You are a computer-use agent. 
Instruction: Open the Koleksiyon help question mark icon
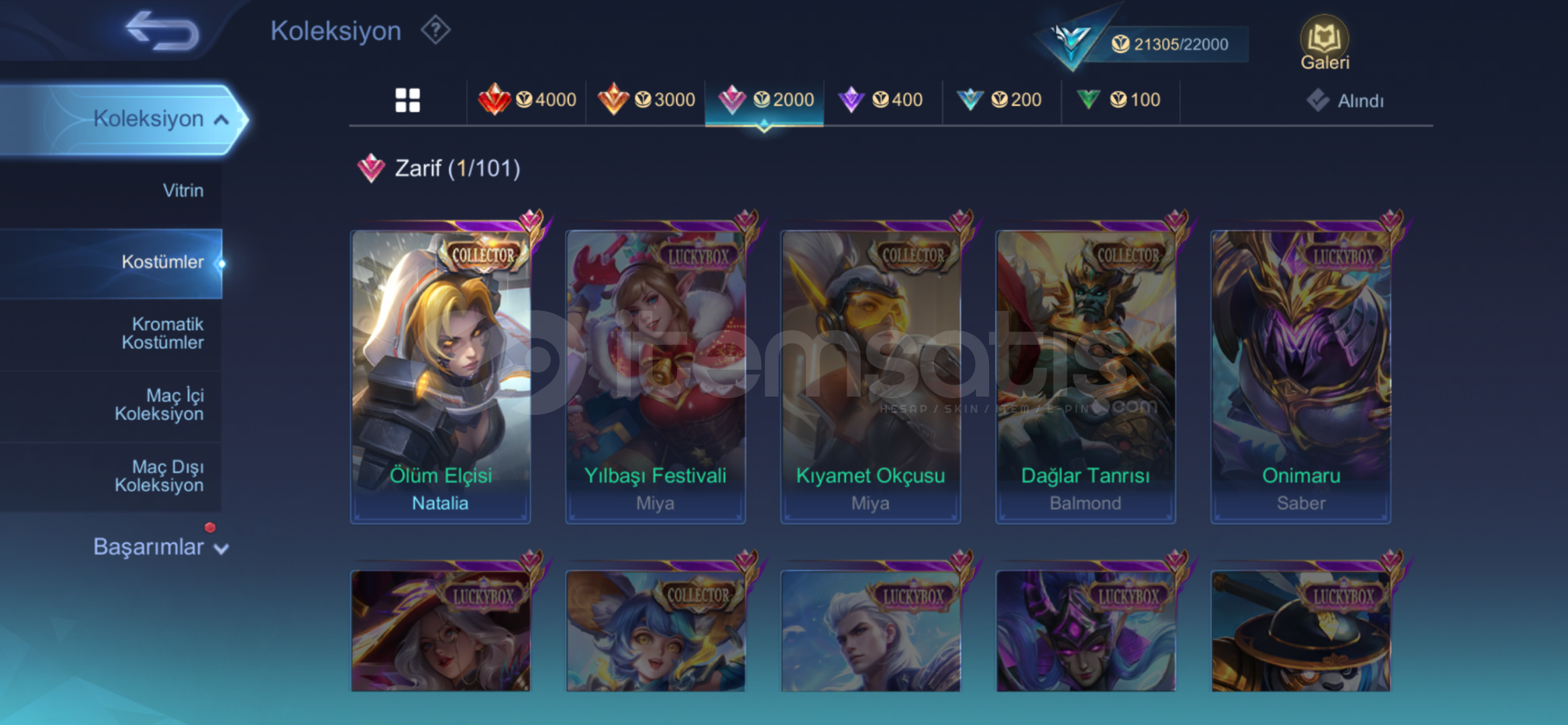pos(435,30)
